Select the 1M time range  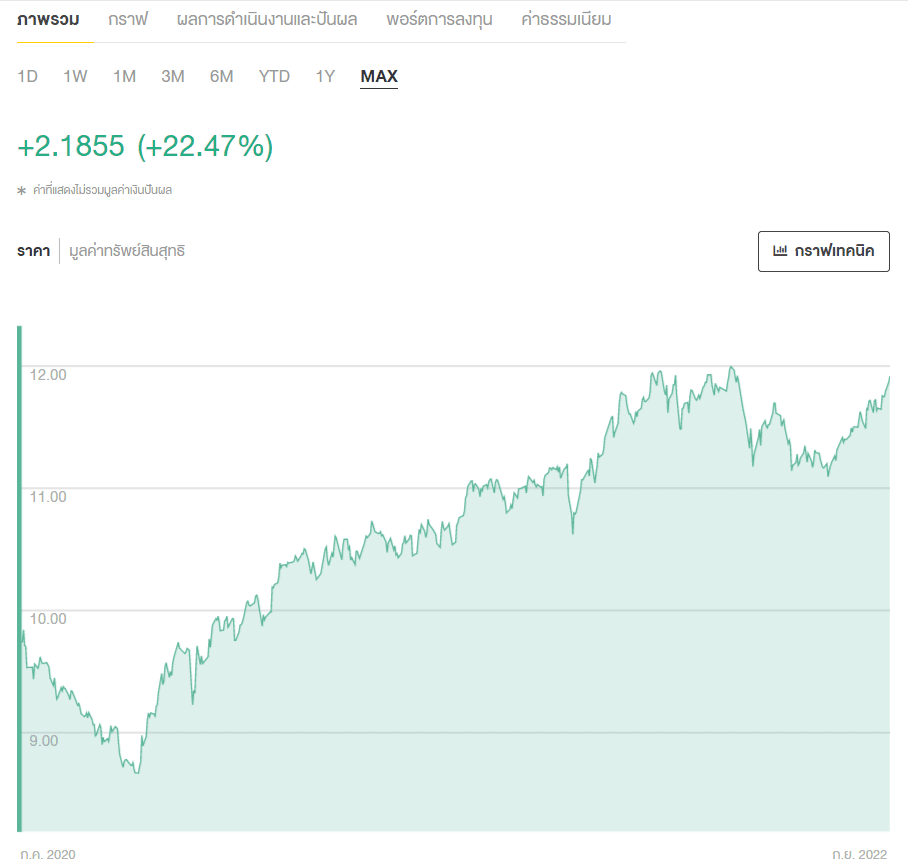click(124, 77)
